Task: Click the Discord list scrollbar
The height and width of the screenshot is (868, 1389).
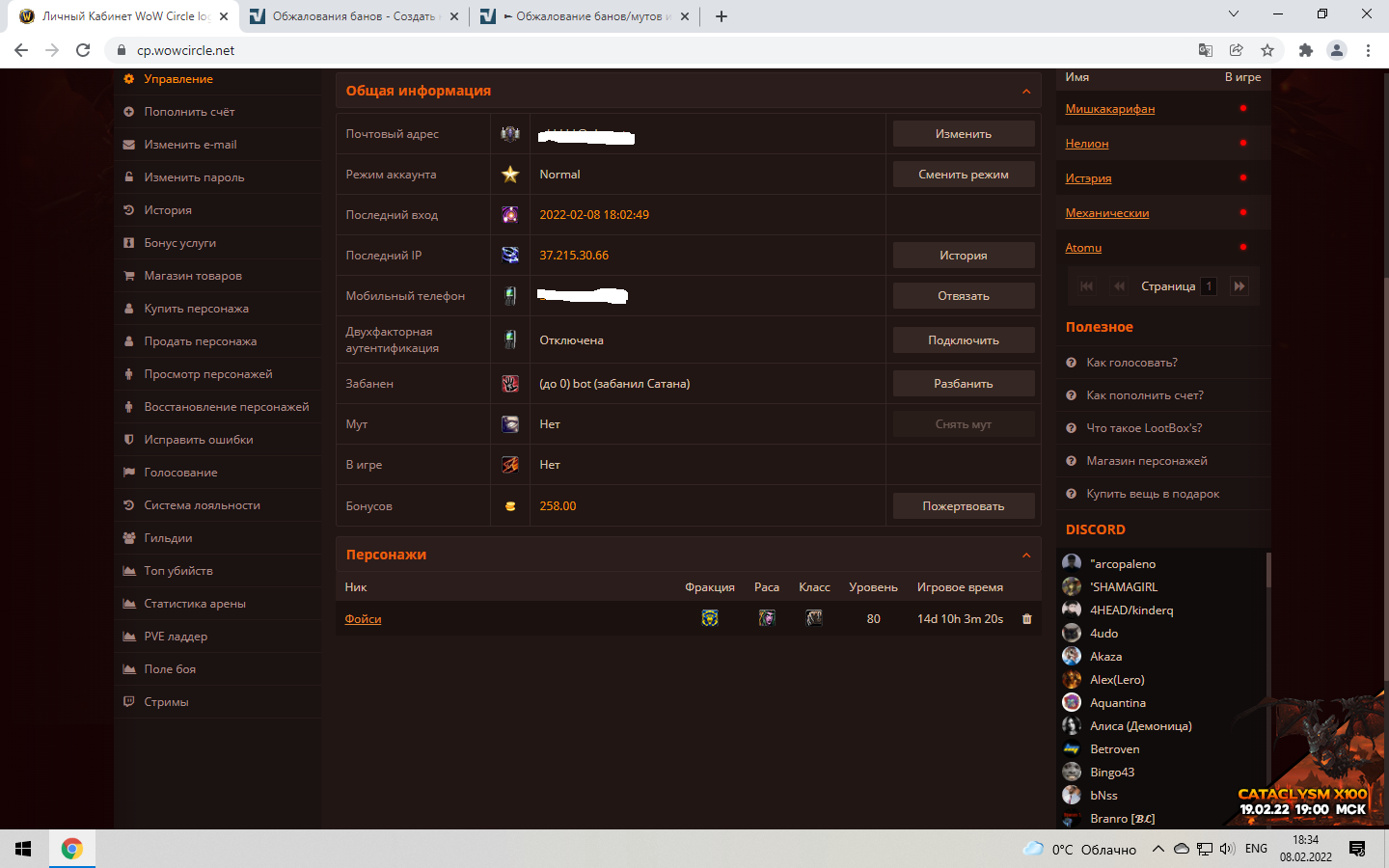Action: (x=1267, y=571)
